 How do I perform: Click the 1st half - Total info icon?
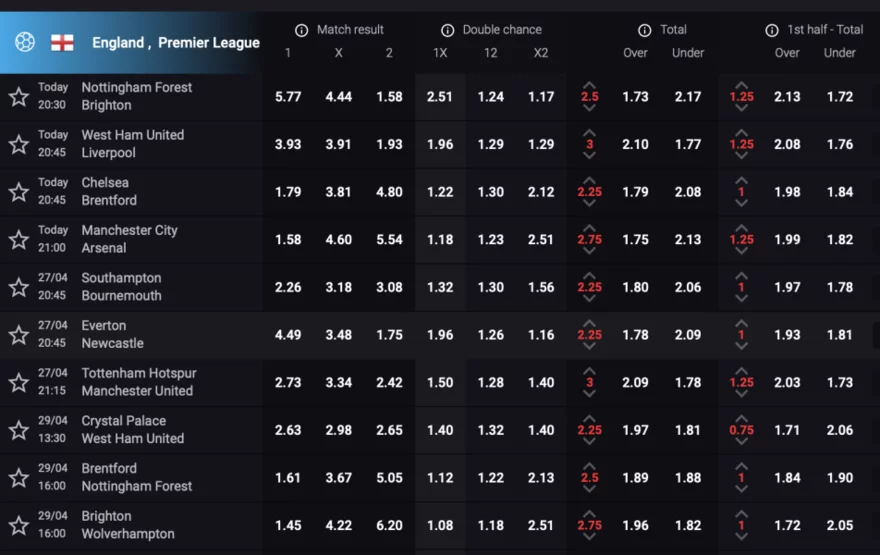click(x=772, y=30)
